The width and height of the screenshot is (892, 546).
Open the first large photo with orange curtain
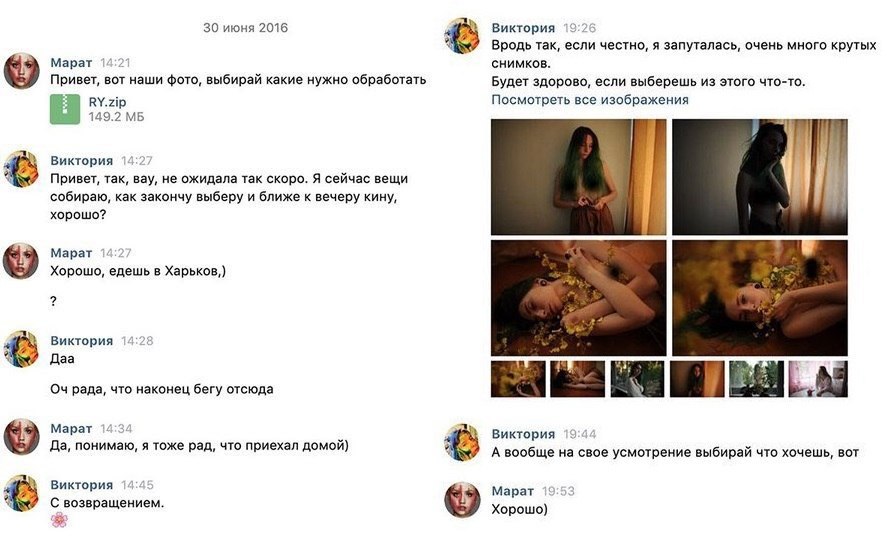click(x=578, y=177)
